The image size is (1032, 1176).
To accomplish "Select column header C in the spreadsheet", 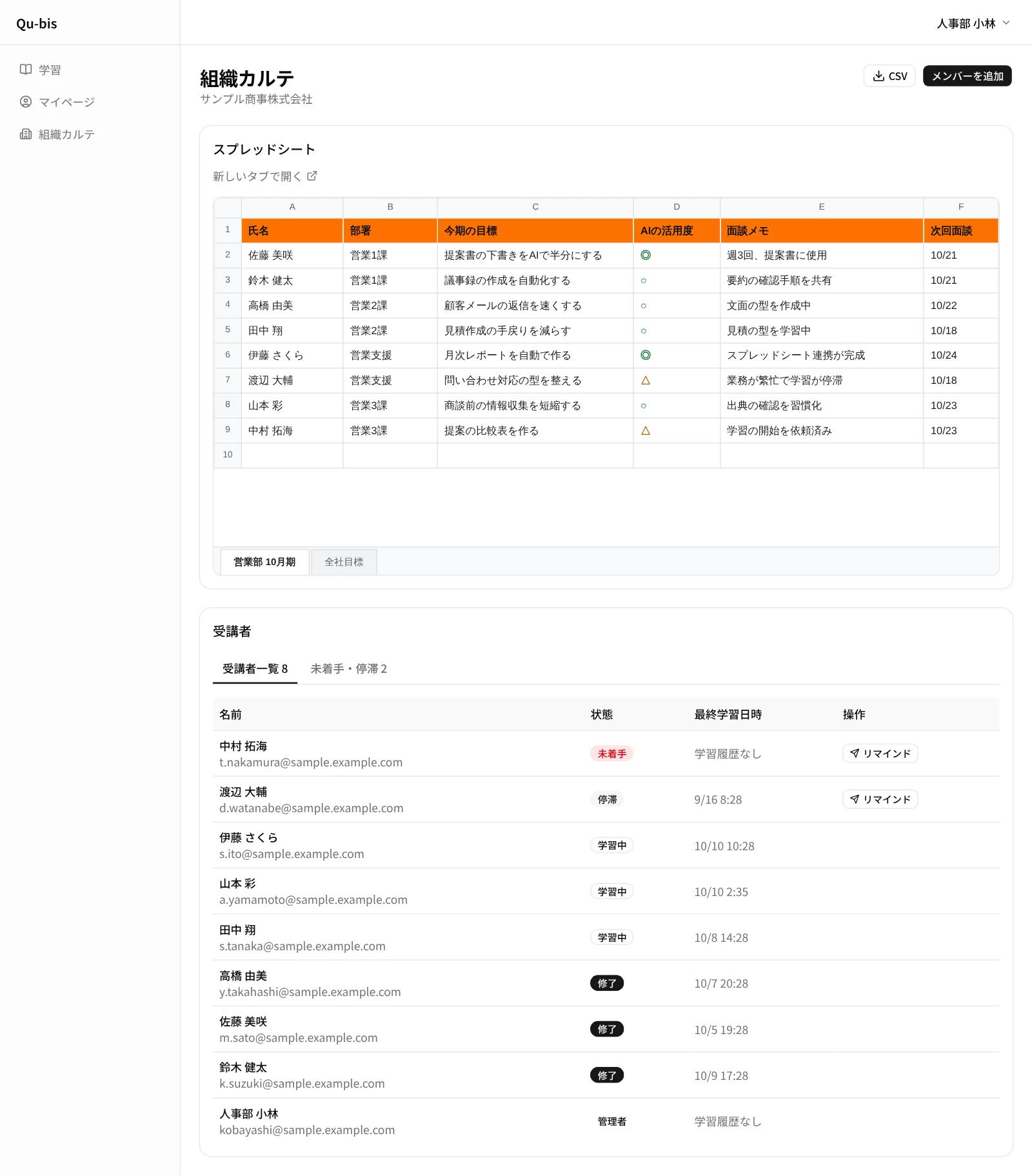I will (x=535, y=207).
